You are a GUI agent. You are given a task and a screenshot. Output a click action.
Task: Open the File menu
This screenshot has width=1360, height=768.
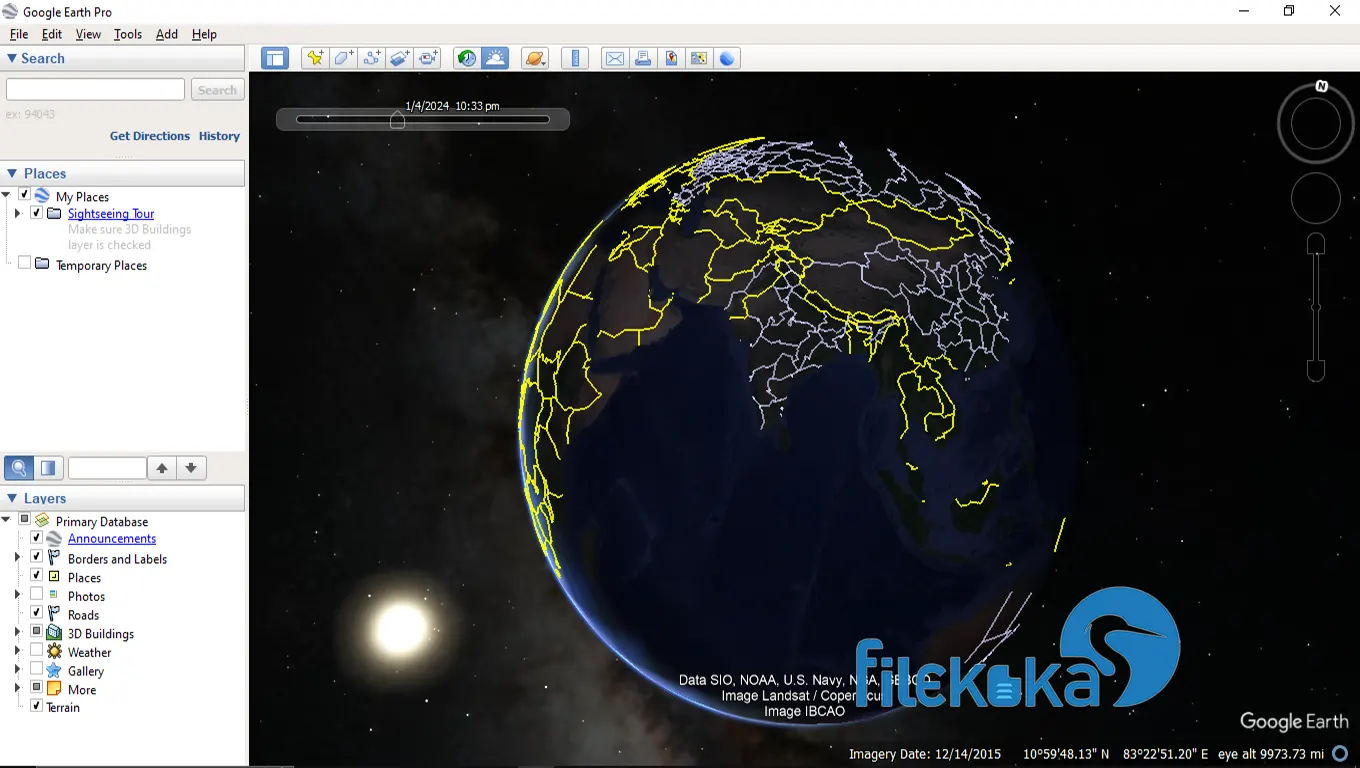point(19,34)
